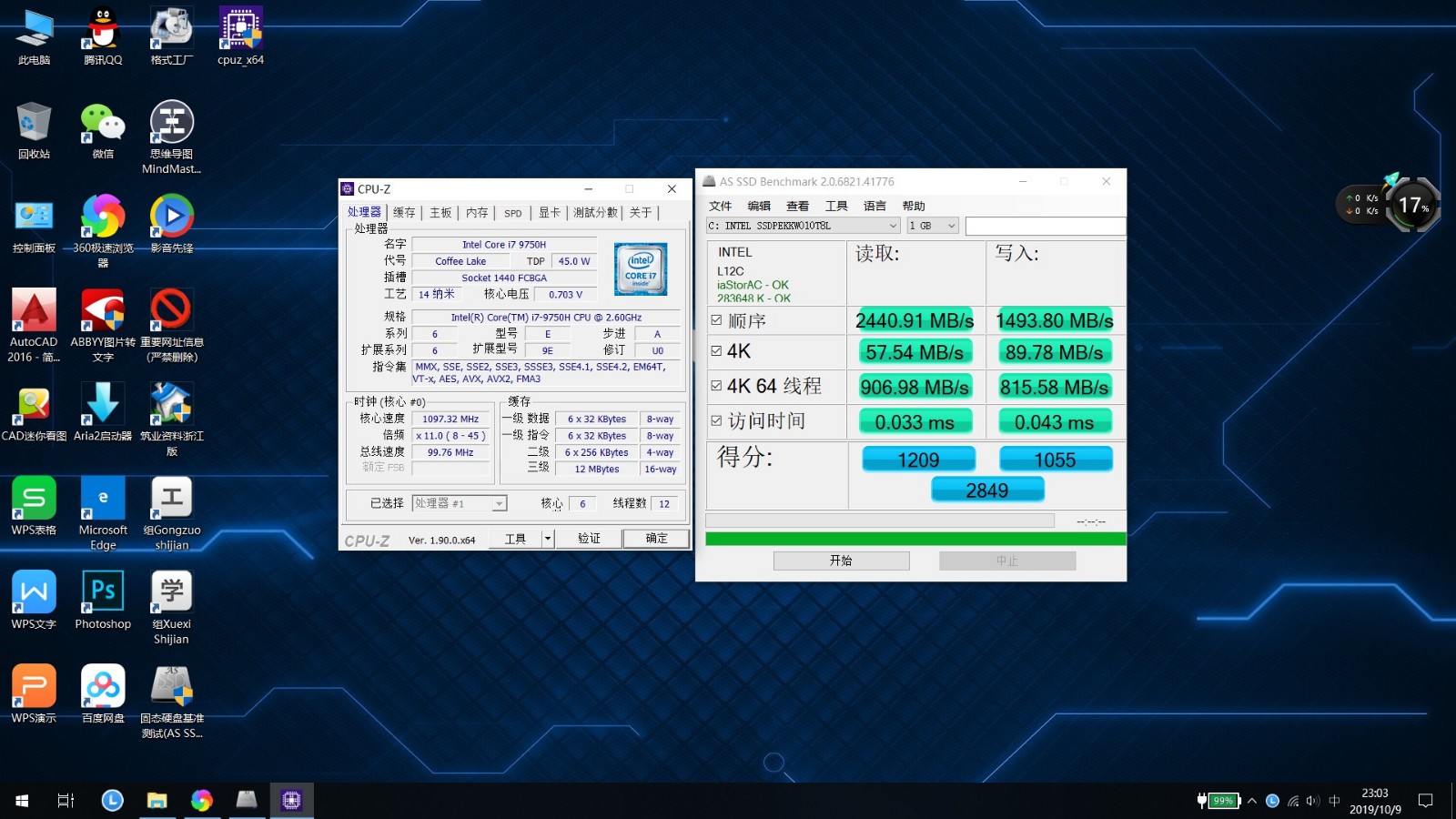This screenshot has height=819, width=1456.
Task: Open the 影音先锋 player shortcut
Action: point(172,226)
